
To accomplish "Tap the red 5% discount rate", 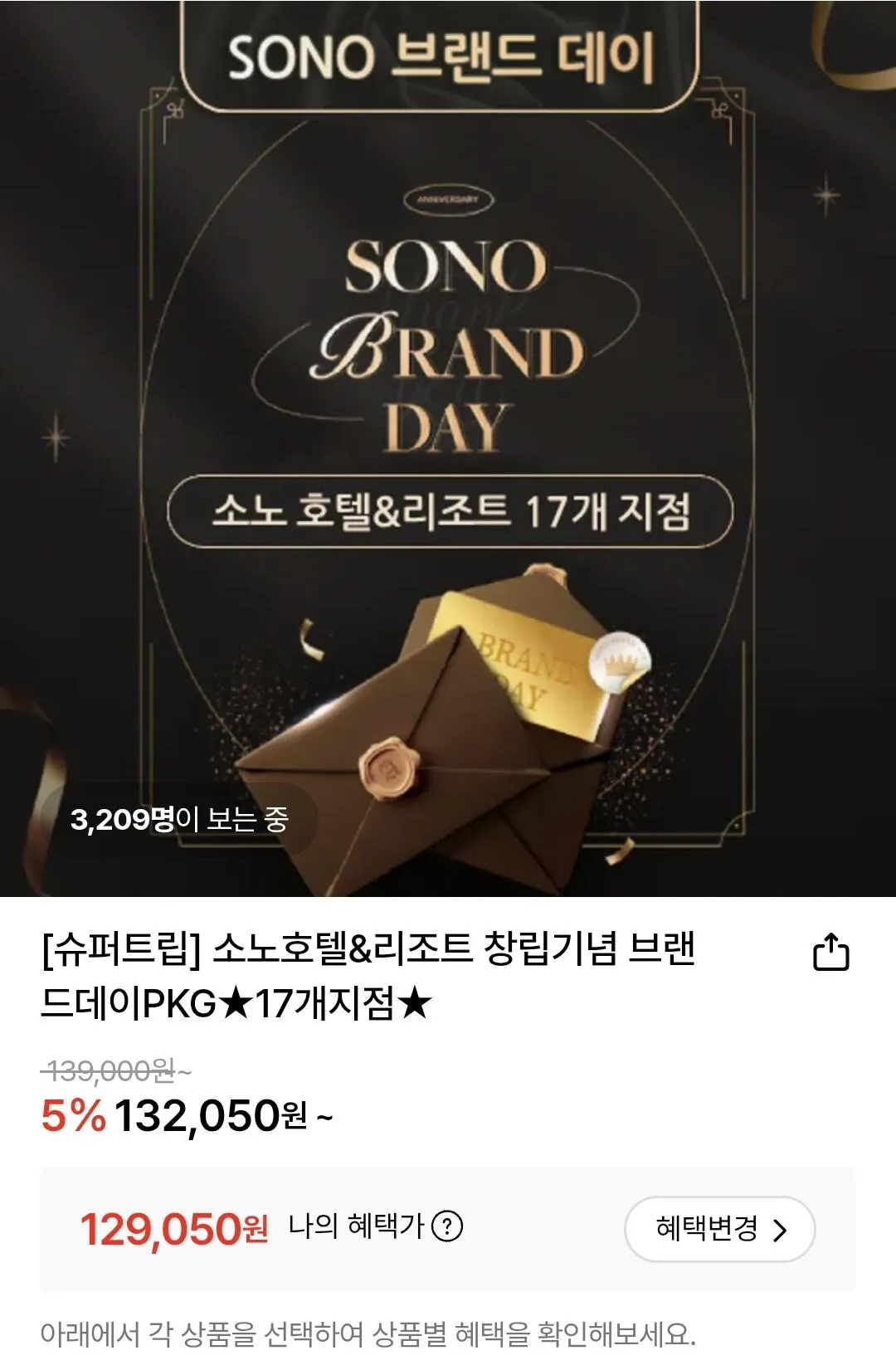I will click(74, 1116).
